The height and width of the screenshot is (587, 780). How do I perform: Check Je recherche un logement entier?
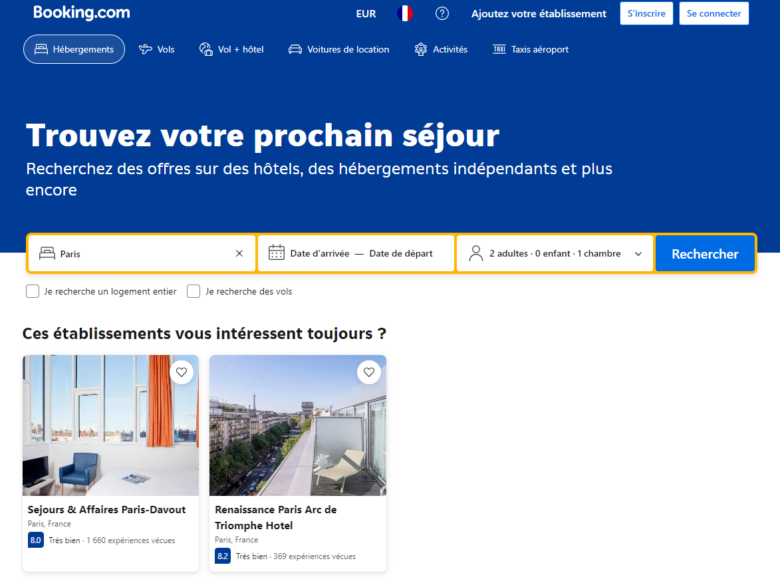coord(32,292)
